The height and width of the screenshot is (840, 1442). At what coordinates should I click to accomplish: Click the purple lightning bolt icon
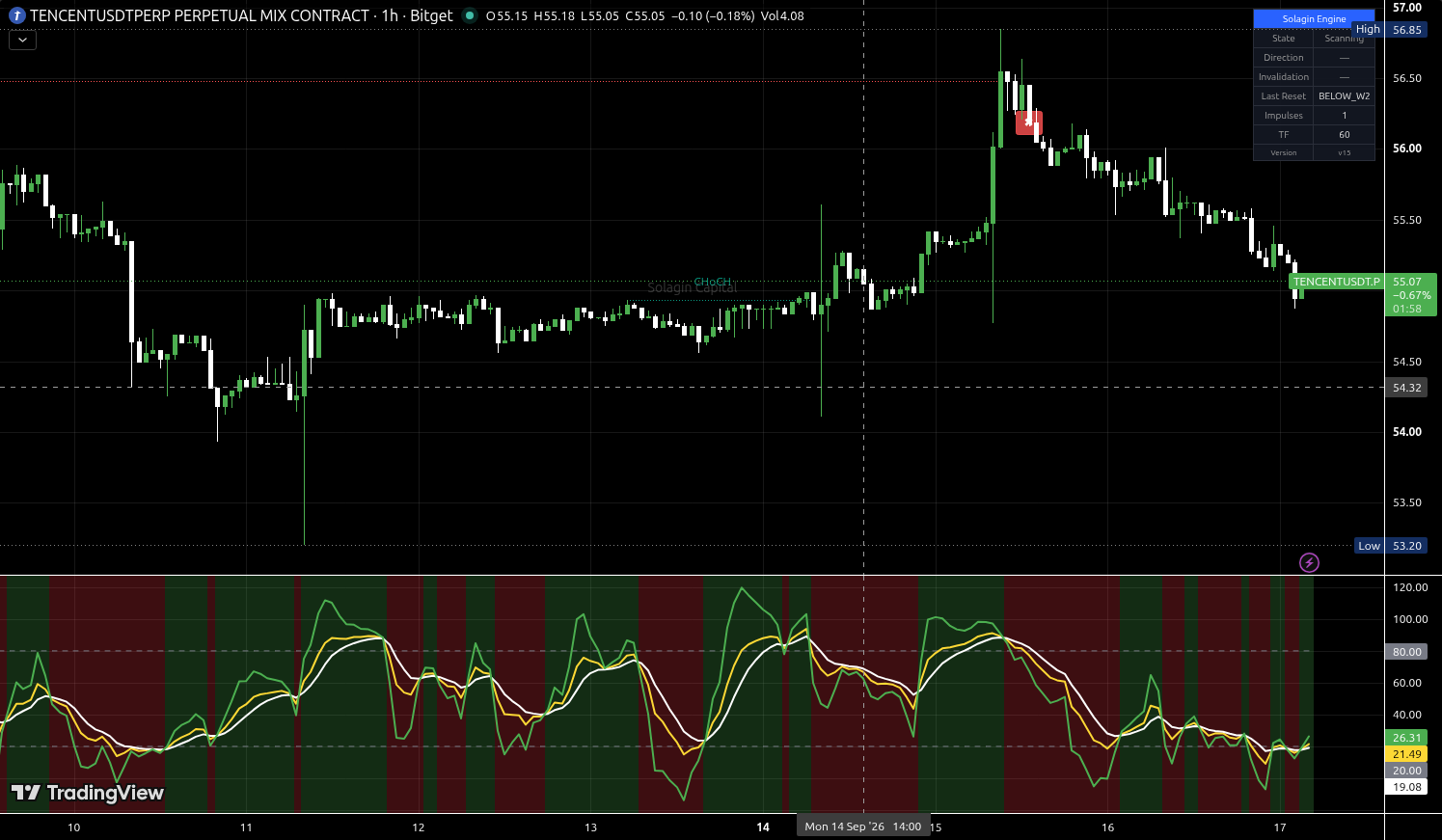point(1309,562)
